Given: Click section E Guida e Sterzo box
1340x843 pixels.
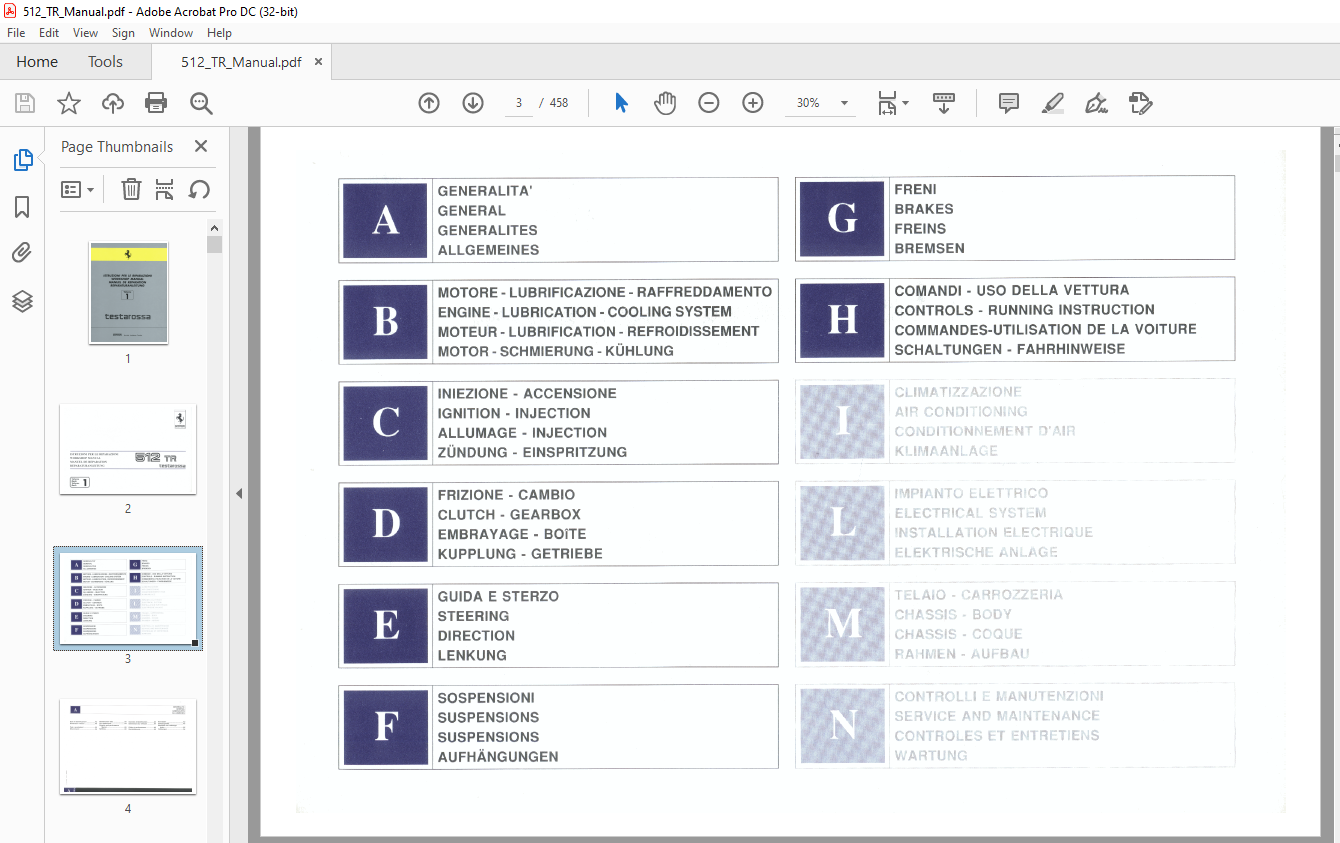Looking at the screenshot, I should pos(558,625).
